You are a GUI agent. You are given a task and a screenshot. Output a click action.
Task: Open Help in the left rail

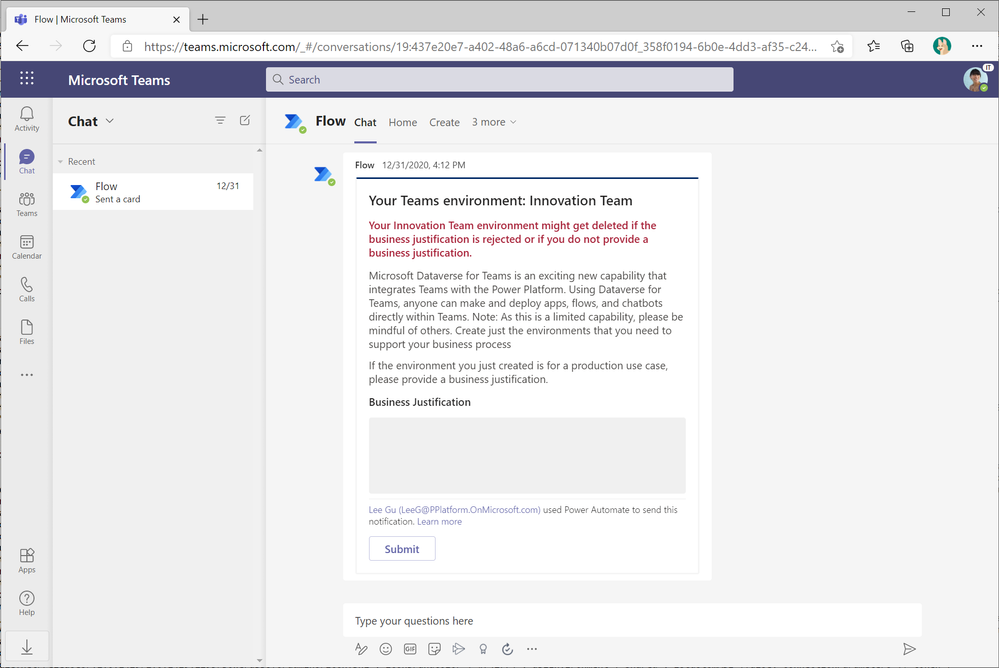pyautogui.click(x=27, y=603)
